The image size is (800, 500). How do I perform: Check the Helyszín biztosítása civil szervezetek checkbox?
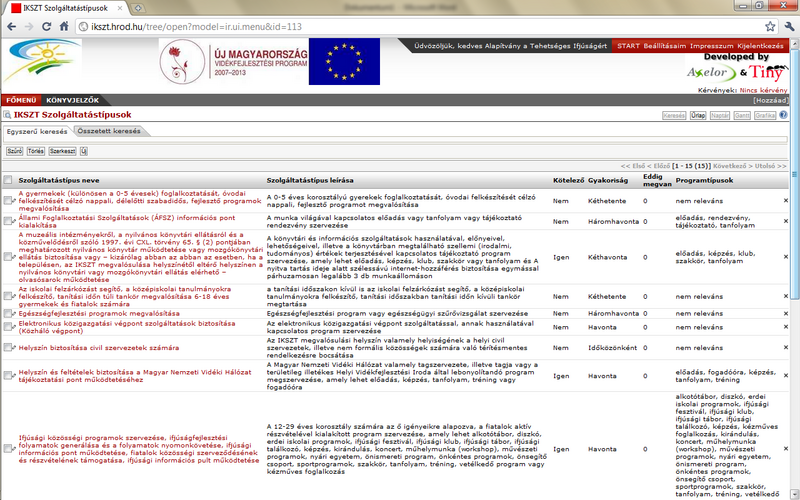7,347
